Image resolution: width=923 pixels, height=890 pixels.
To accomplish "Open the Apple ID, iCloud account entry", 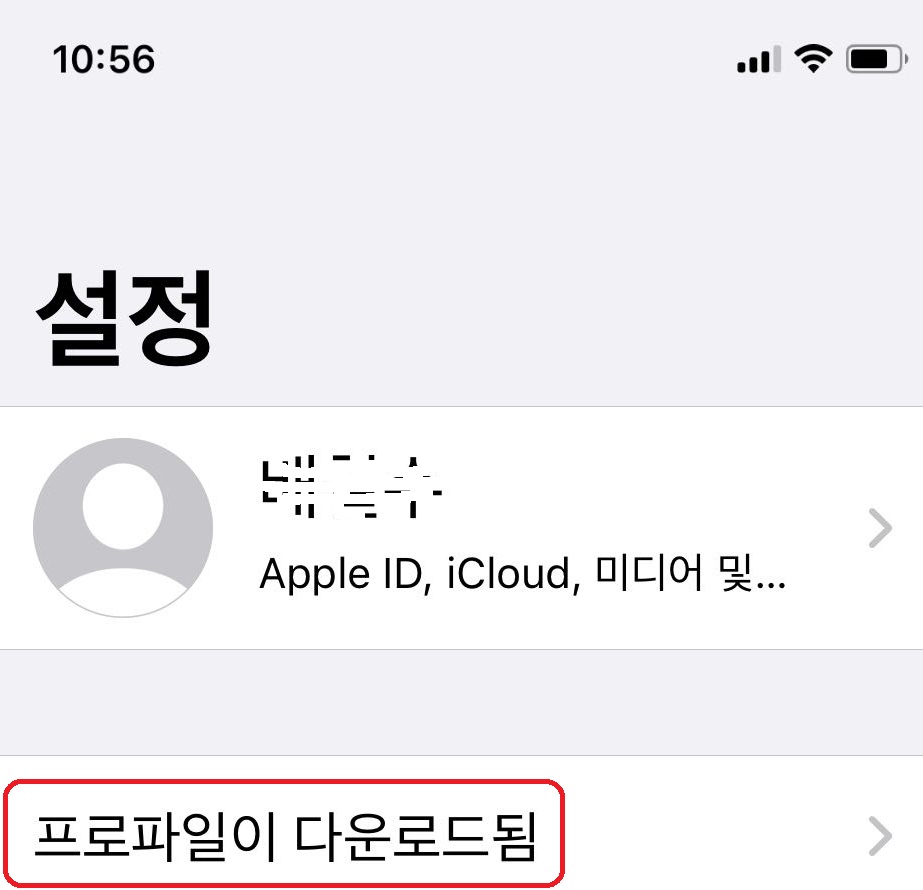I will coord(462,528).
